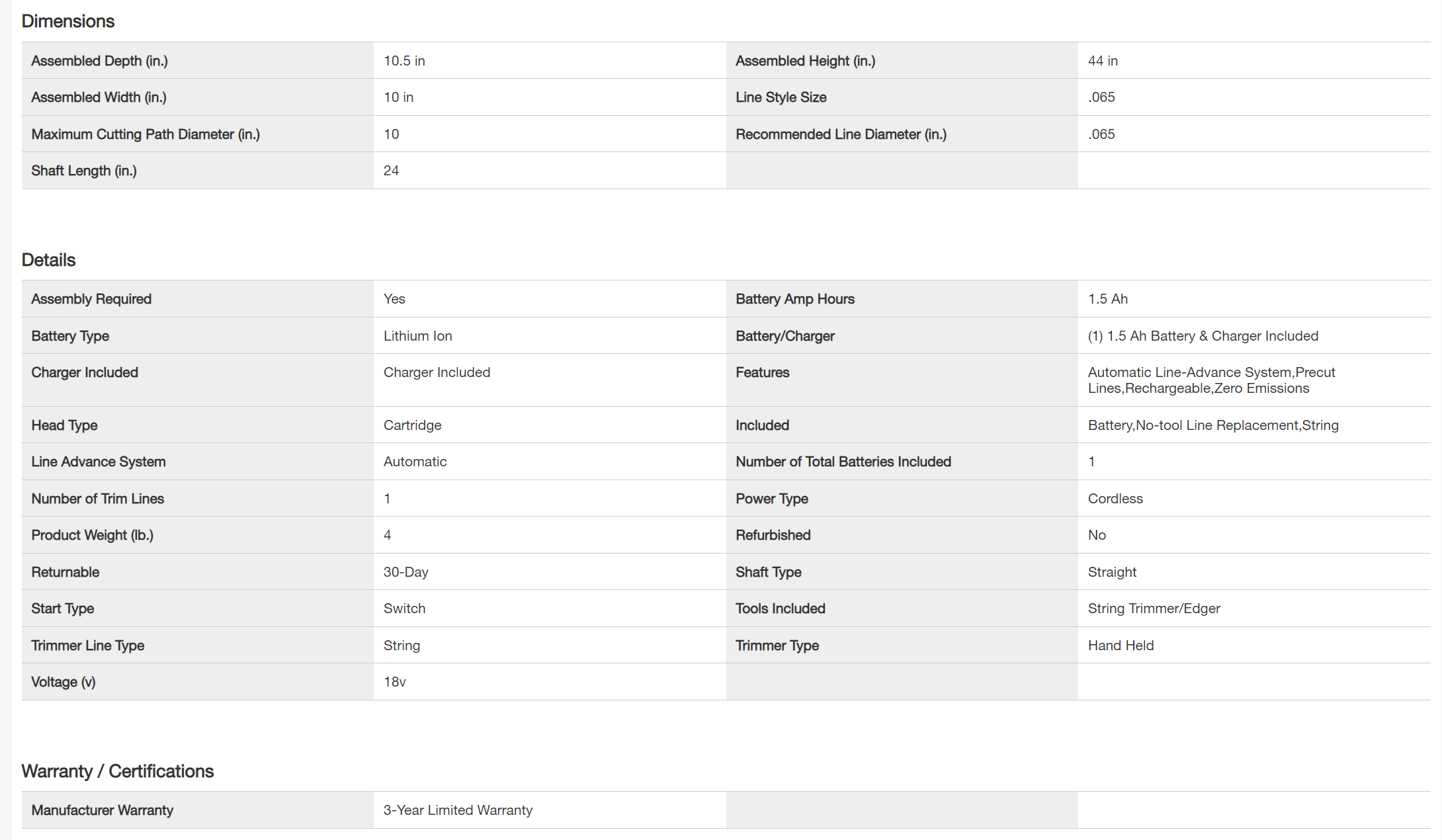
Task: Click the Details section heading
Action: tap(48, 260)
